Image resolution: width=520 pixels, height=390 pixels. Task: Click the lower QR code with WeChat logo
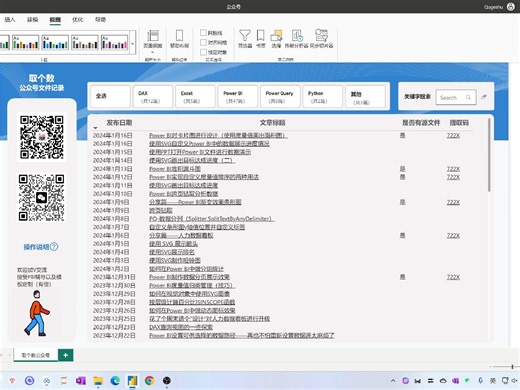42,197
